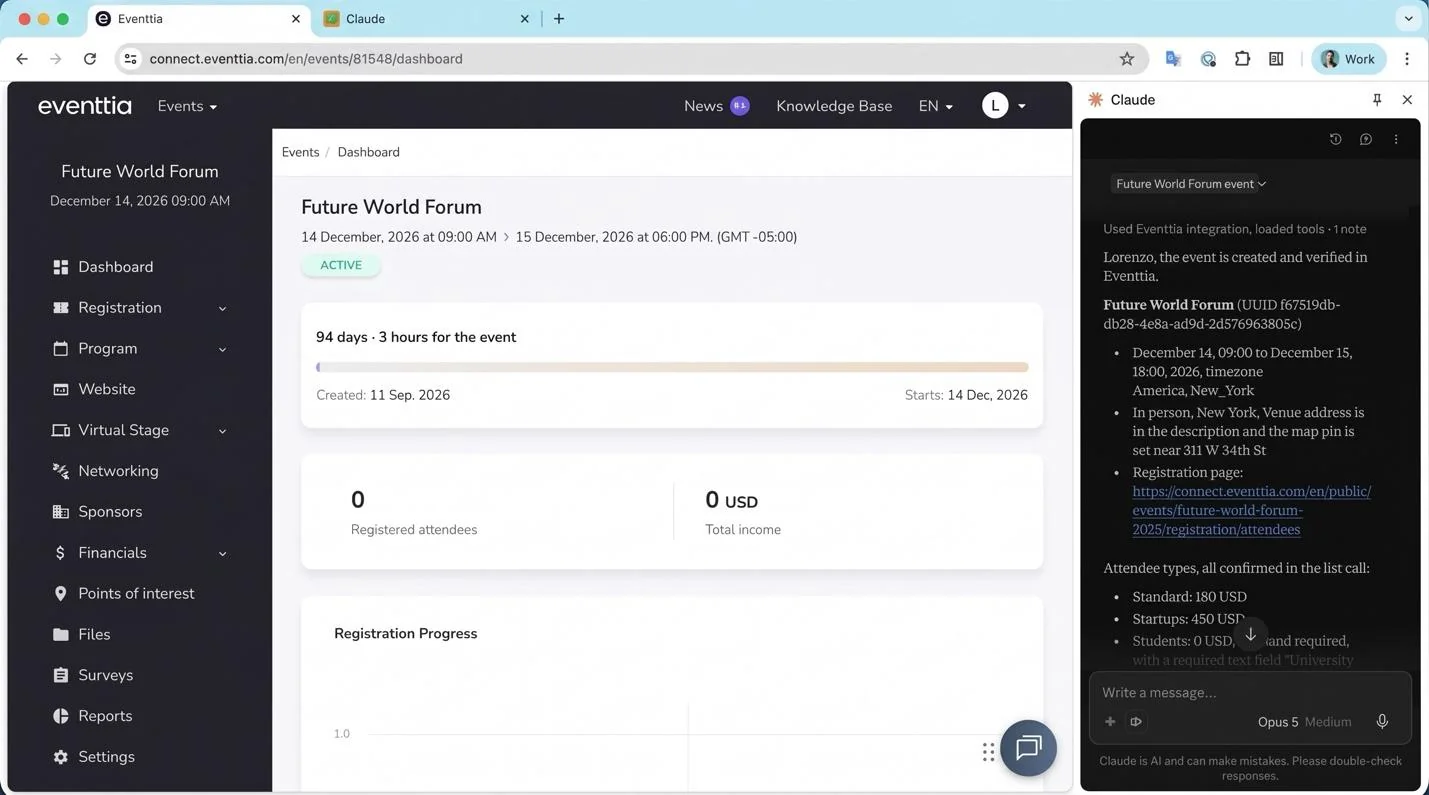Click the Registration Progress heading
The image size is (1429, 795).
point(405,634)
